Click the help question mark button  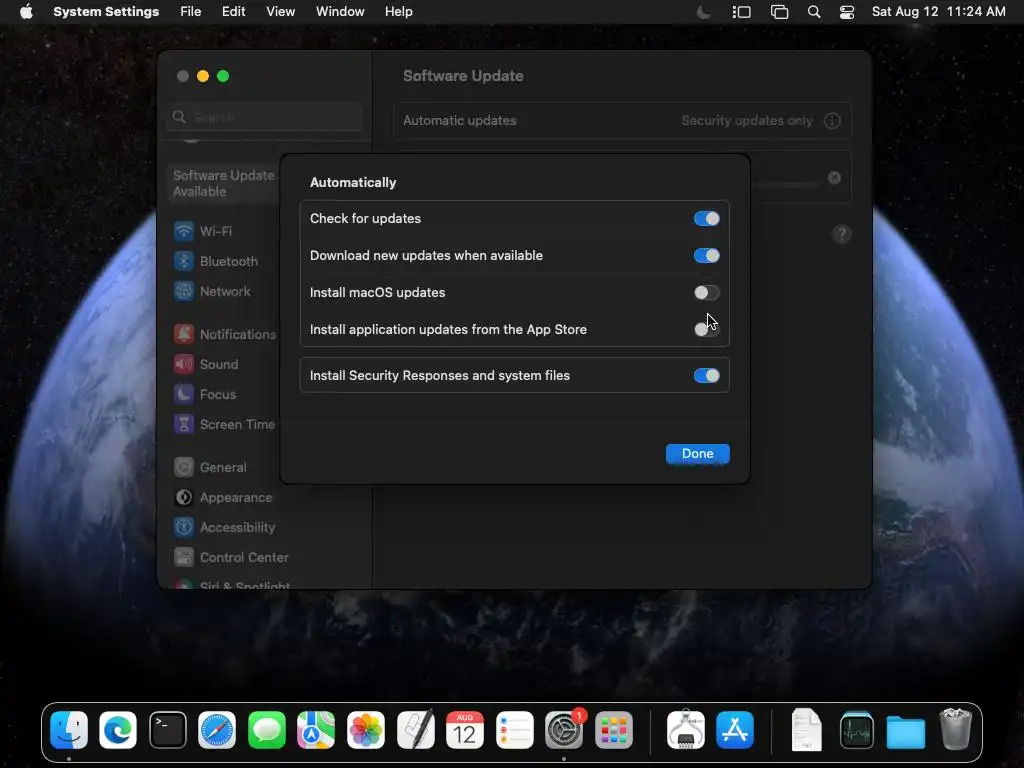point(842,234)
